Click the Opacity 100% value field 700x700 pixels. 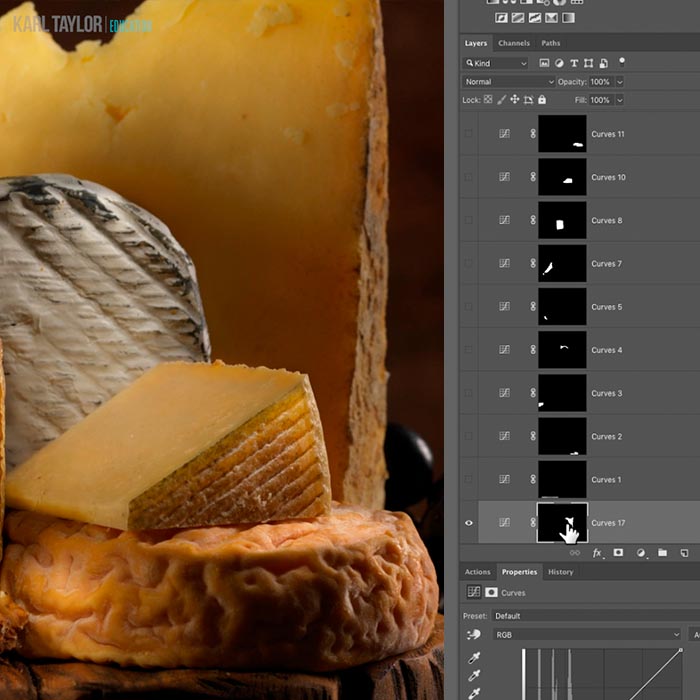click(601, 82)
